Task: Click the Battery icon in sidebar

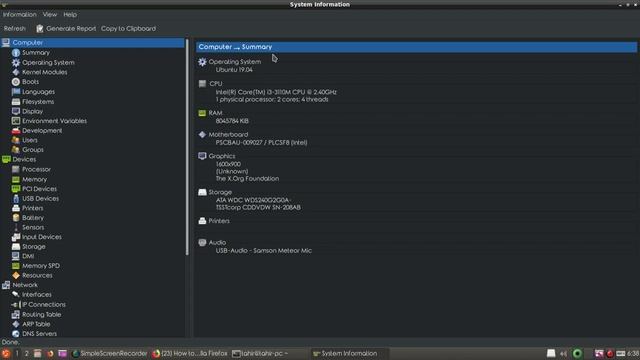Action: click(x=16, y=218)
